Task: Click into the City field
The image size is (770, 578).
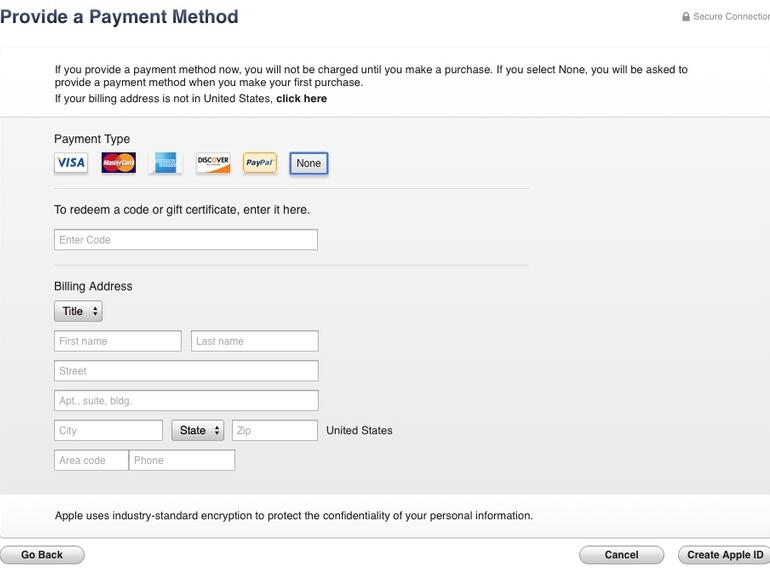Action: pos(108,430)
